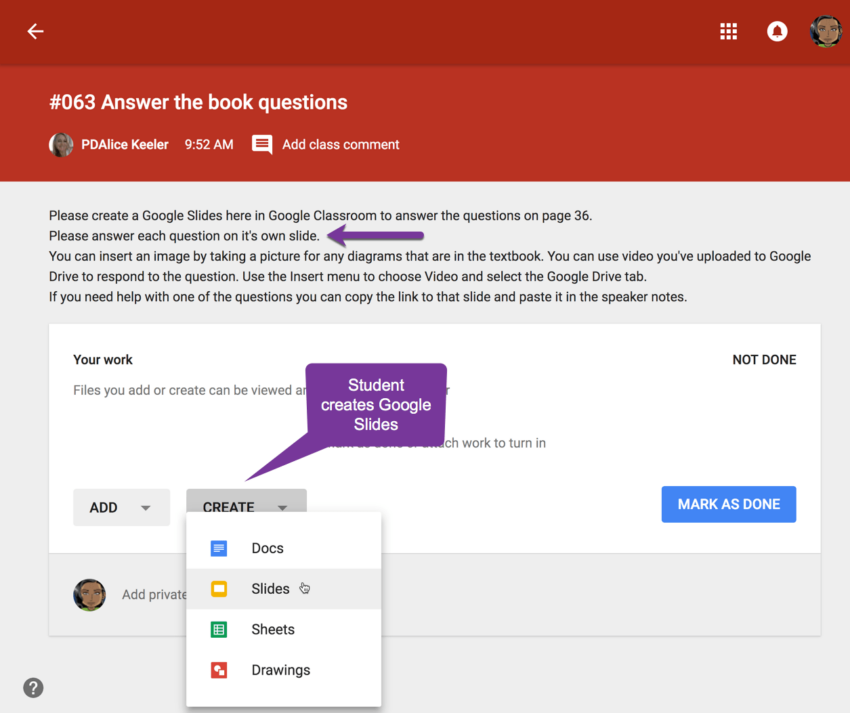Go back using the left arrow
850x713 pixels.
coord(35,31)
